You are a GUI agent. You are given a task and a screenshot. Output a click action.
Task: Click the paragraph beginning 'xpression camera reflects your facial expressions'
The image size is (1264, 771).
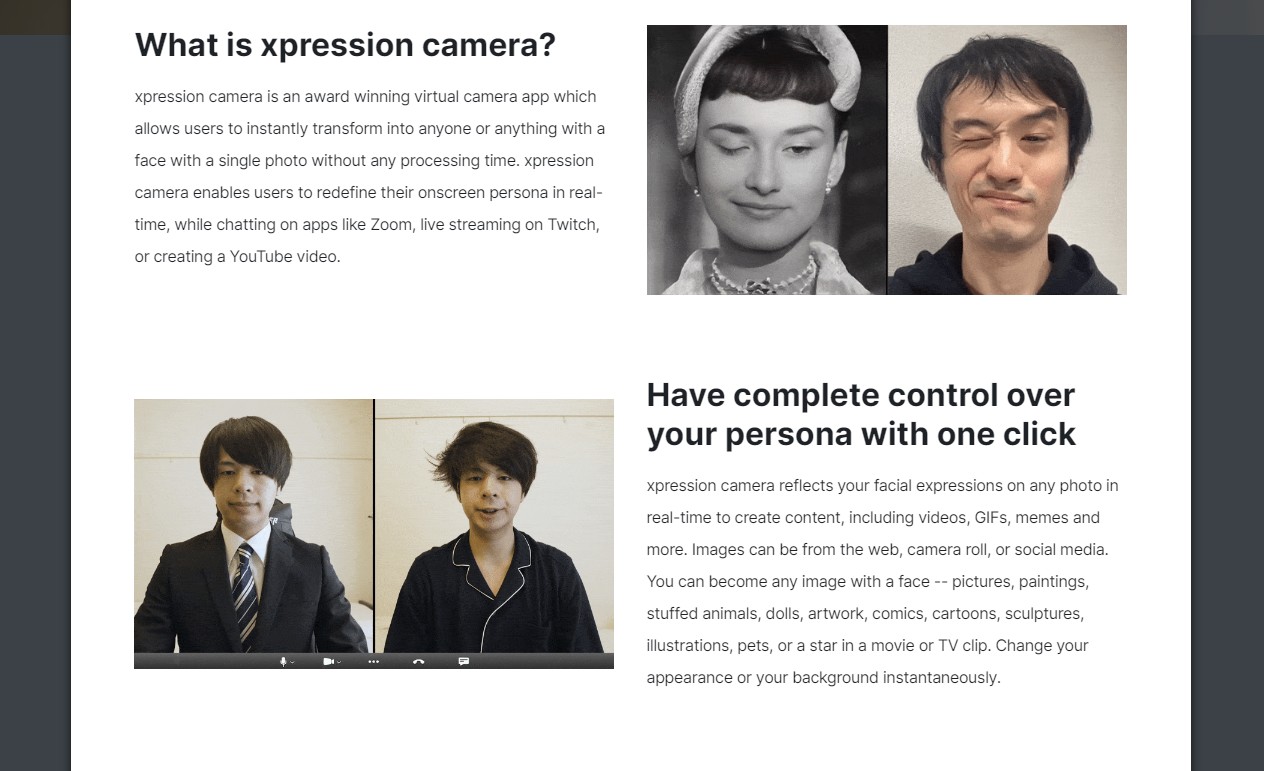[x=883, y=581]
